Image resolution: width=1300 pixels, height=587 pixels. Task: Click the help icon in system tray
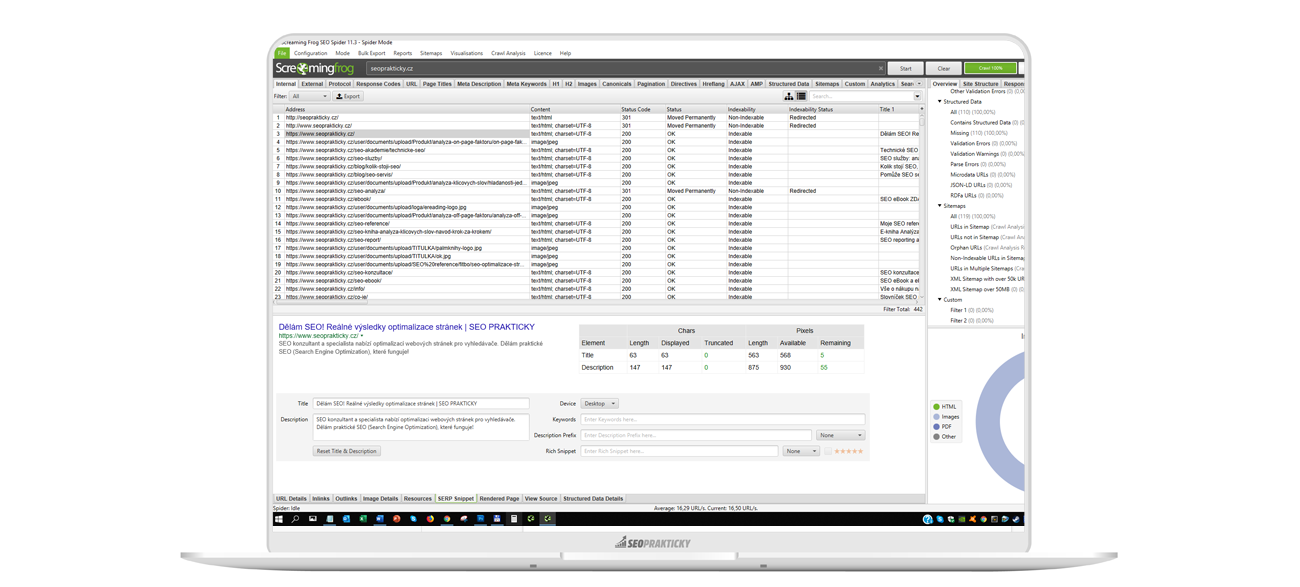click(928, 519)
